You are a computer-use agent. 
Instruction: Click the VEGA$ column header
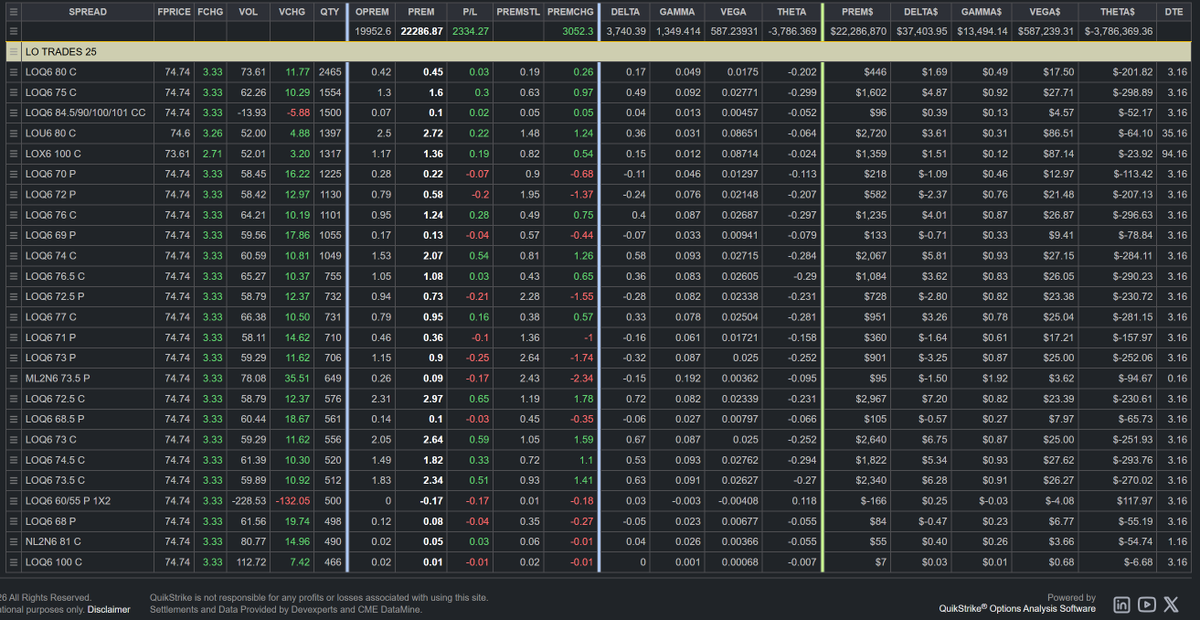[1045, 11]
